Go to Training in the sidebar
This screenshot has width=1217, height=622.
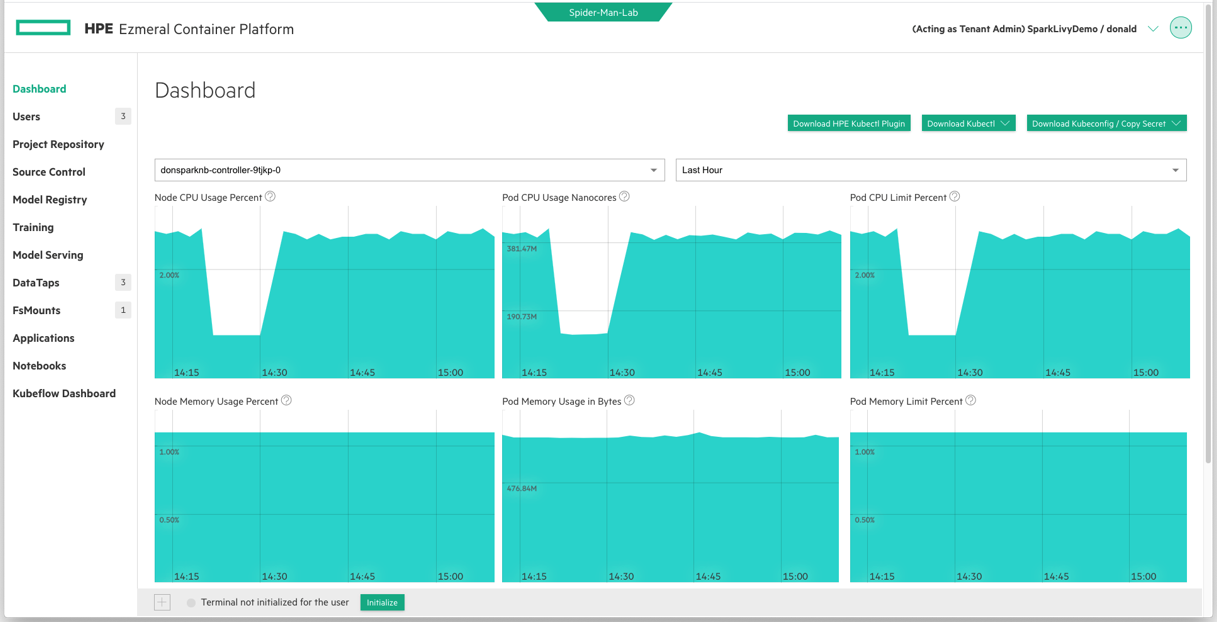pos(33,227)
